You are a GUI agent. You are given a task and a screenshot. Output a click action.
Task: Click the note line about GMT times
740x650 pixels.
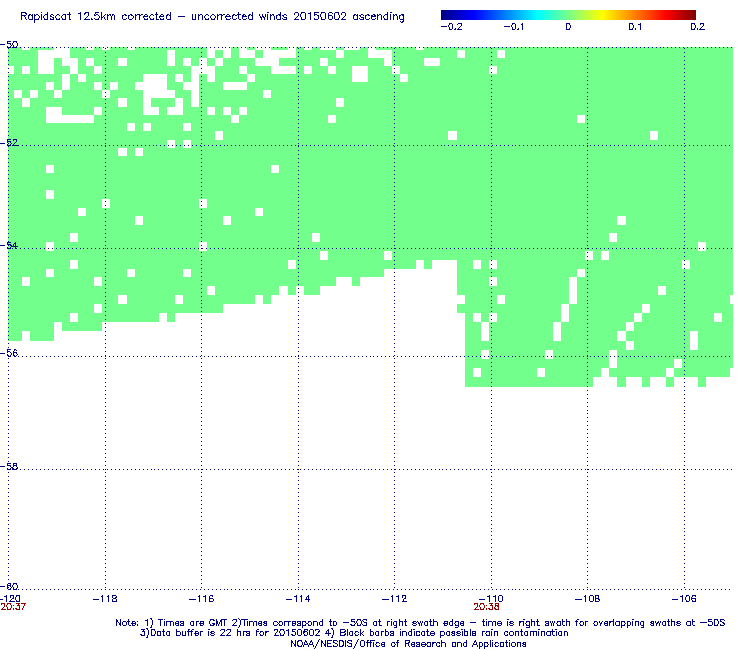coord(420,623)
